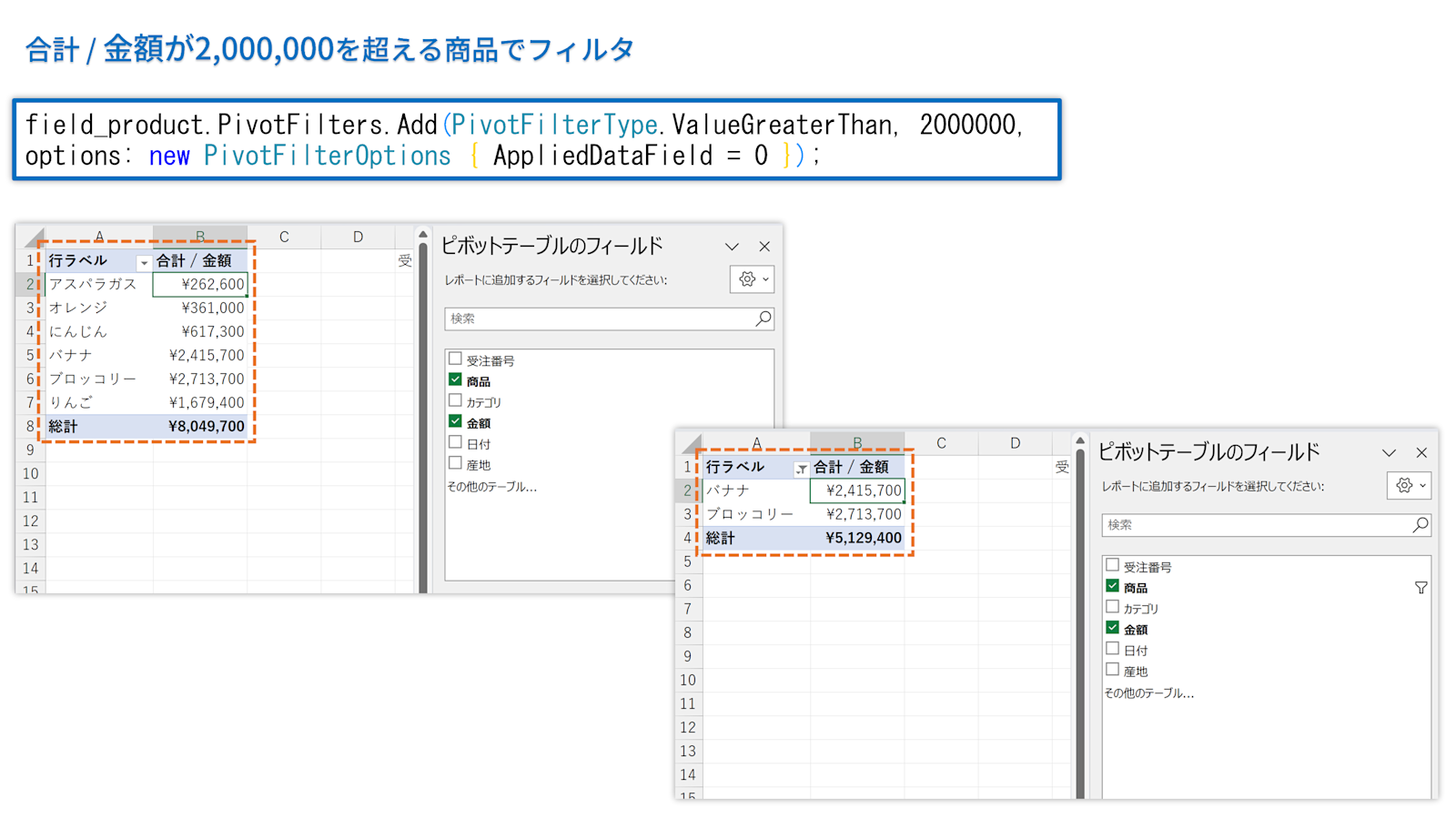This screenshot has width=1456, height=819.
Task: Click the left sheet's vertical scrollbar up arrow
Action: tap(423, 236)
